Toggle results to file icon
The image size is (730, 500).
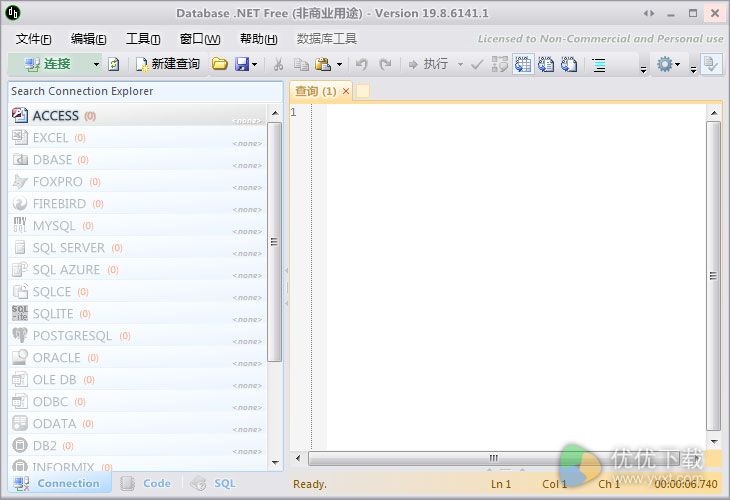[x=568, y=64]
